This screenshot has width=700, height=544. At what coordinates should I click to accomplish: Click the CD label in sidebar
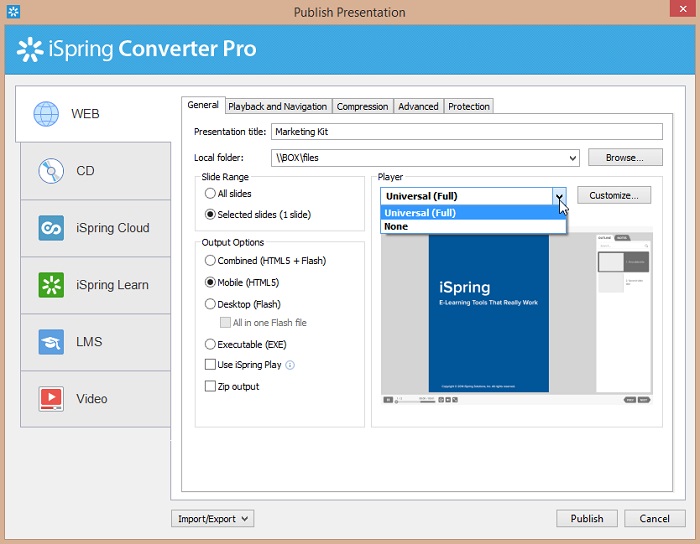[85, 171]
